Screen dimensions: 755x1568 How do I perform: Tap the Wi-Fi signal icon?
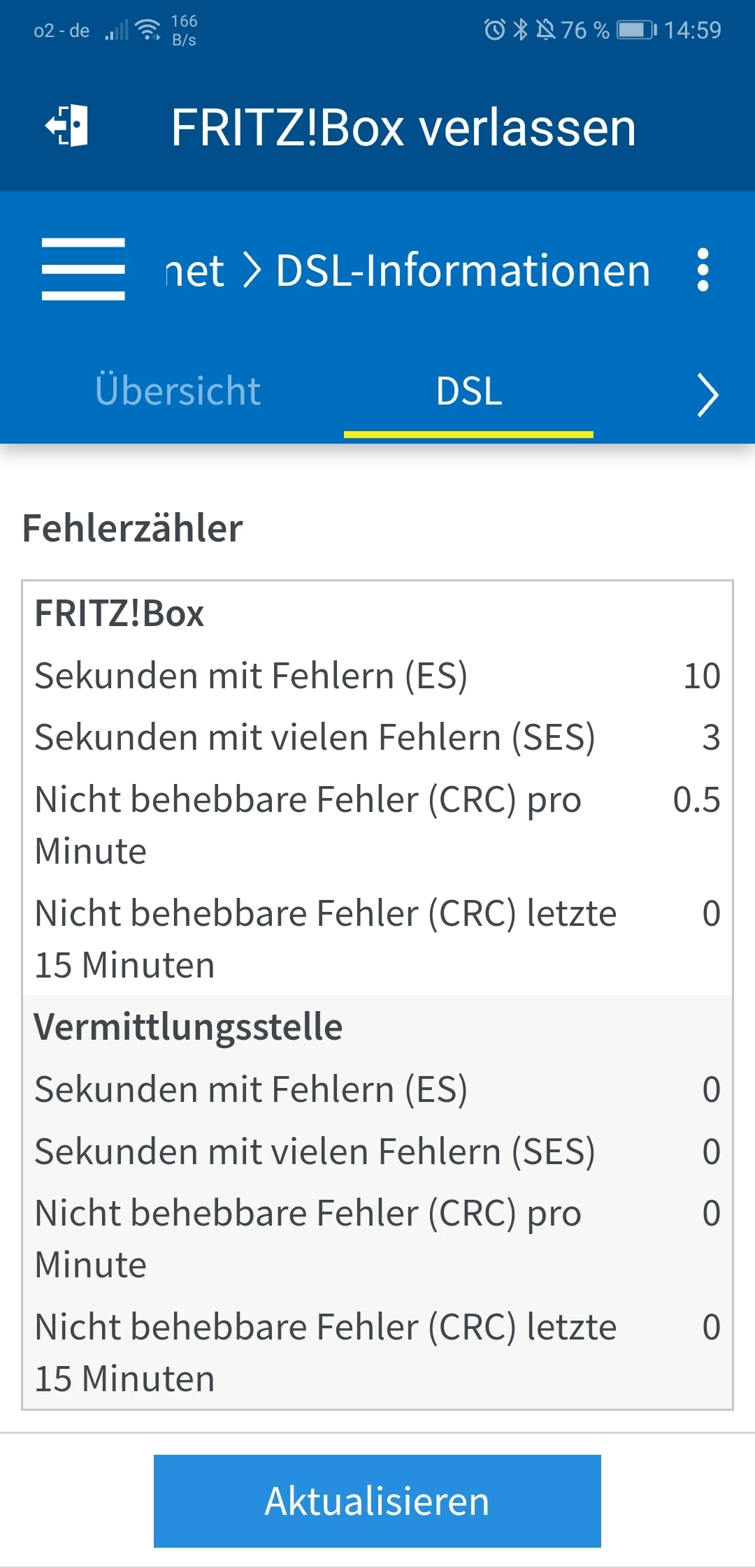pos(148,30)
